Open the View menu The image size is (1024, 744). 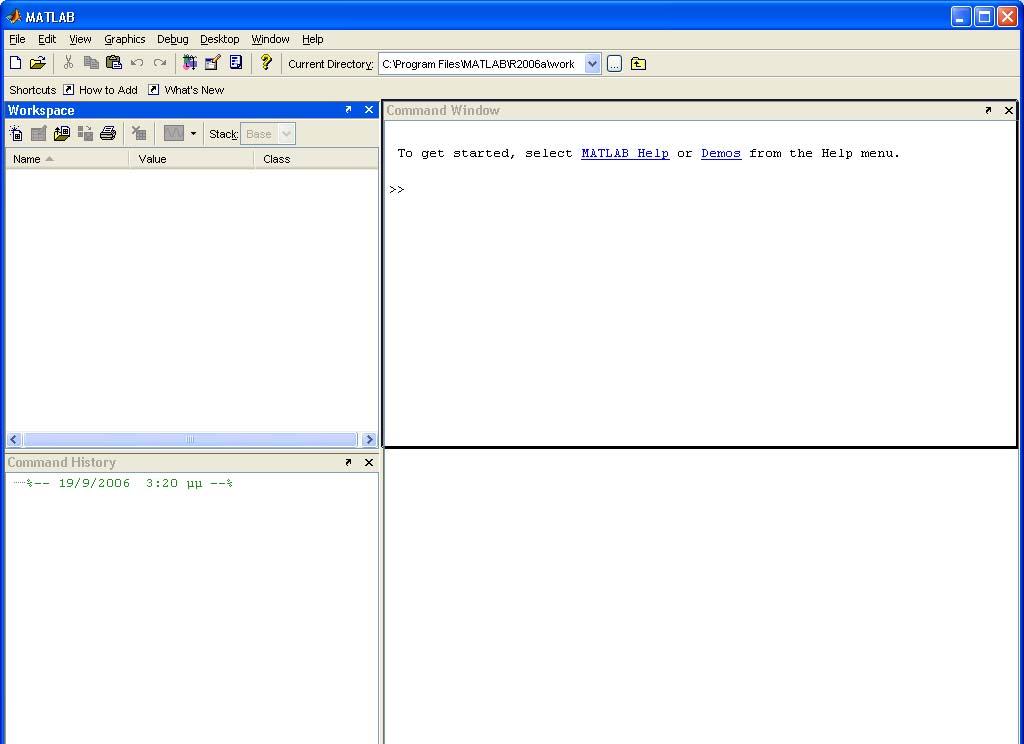point(80,39)
